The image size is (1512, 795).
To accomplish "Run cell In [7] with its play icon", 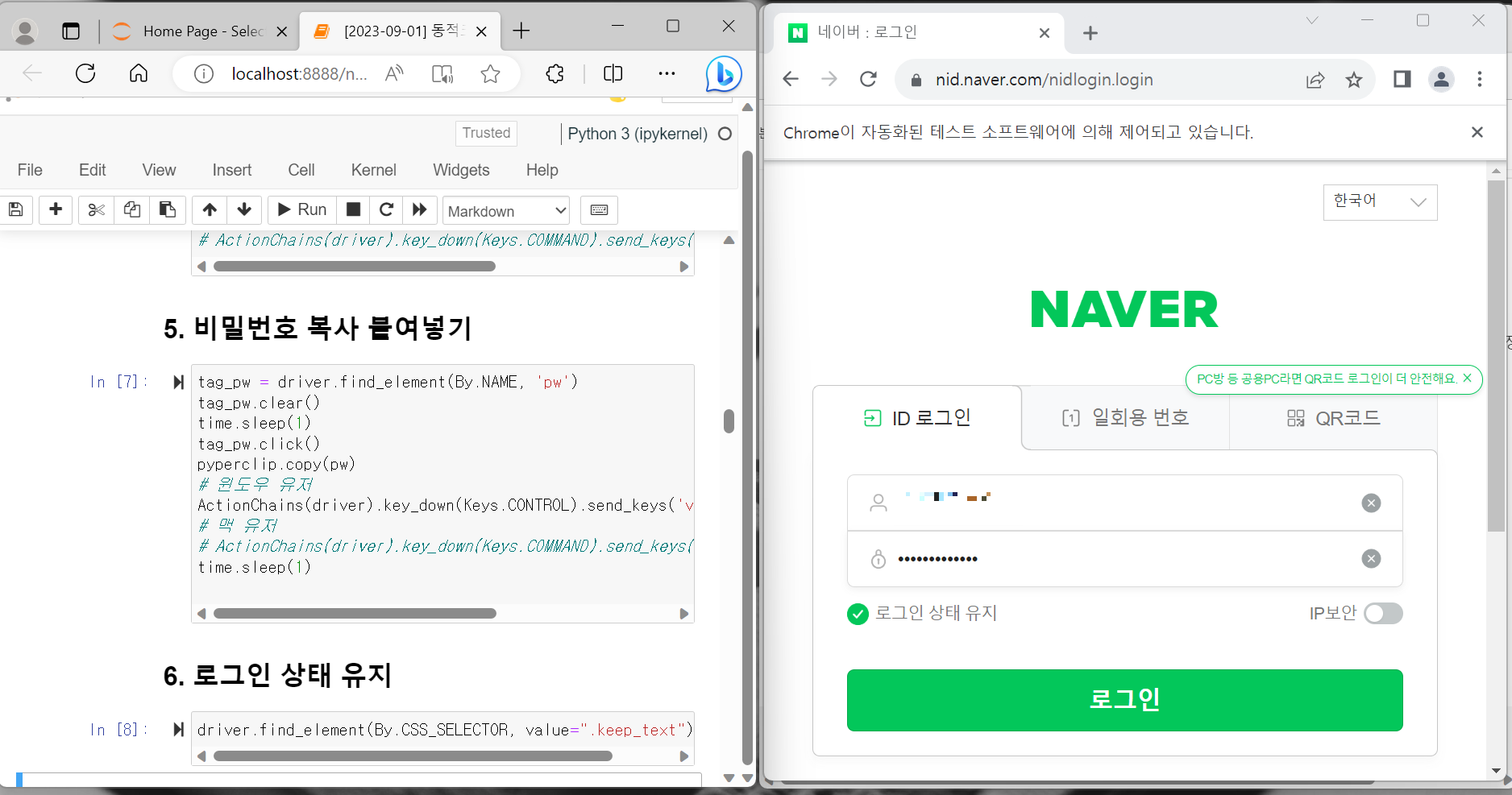I will click(x=178, y=382).
